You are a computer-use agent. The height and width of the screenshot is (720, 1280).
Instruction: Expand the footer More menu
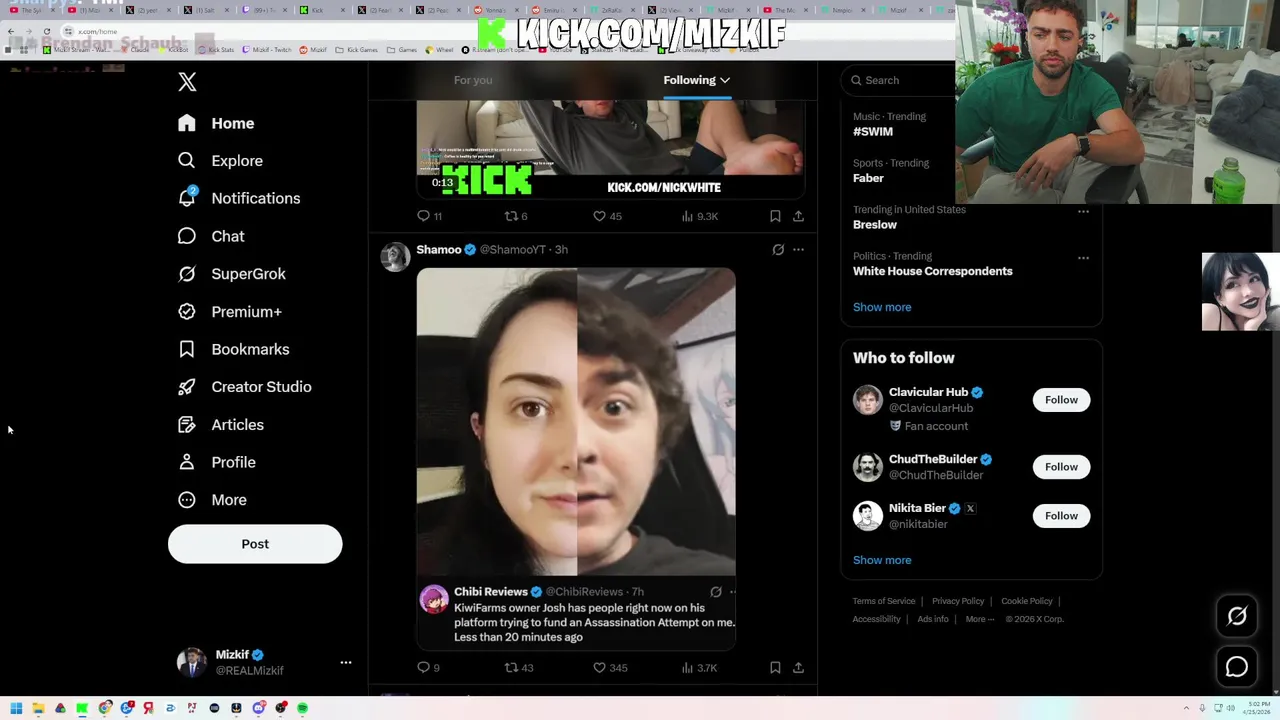click(980, 619)
